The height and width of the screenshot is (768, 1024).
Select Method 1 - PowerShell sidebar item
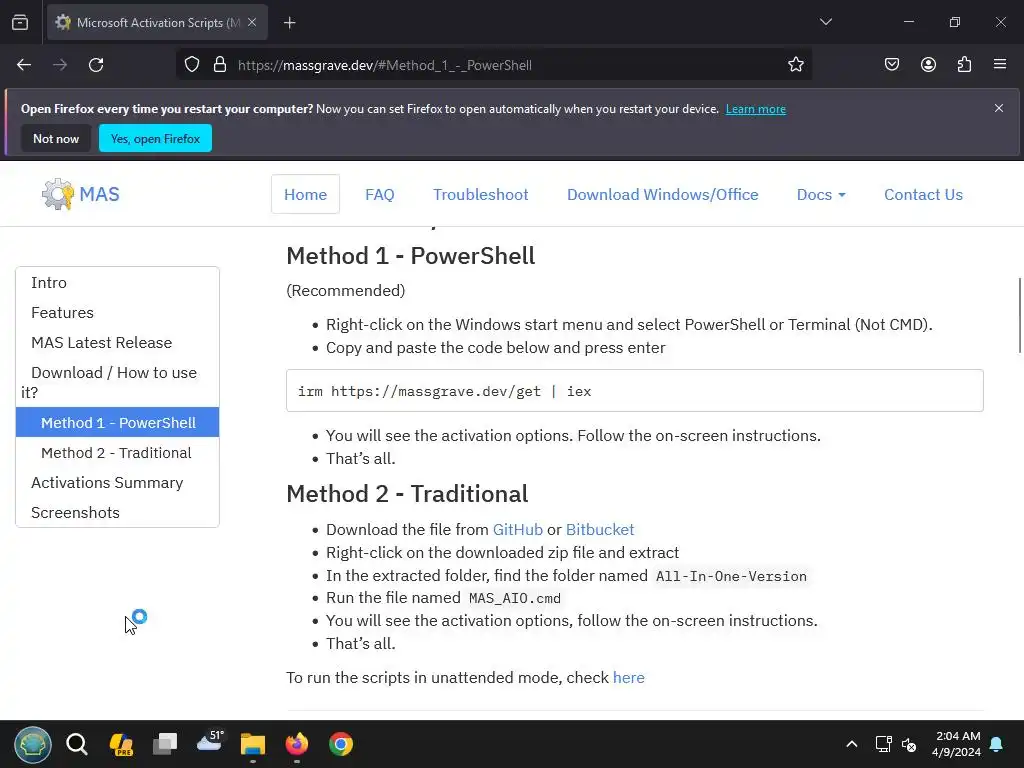(118, 423)
